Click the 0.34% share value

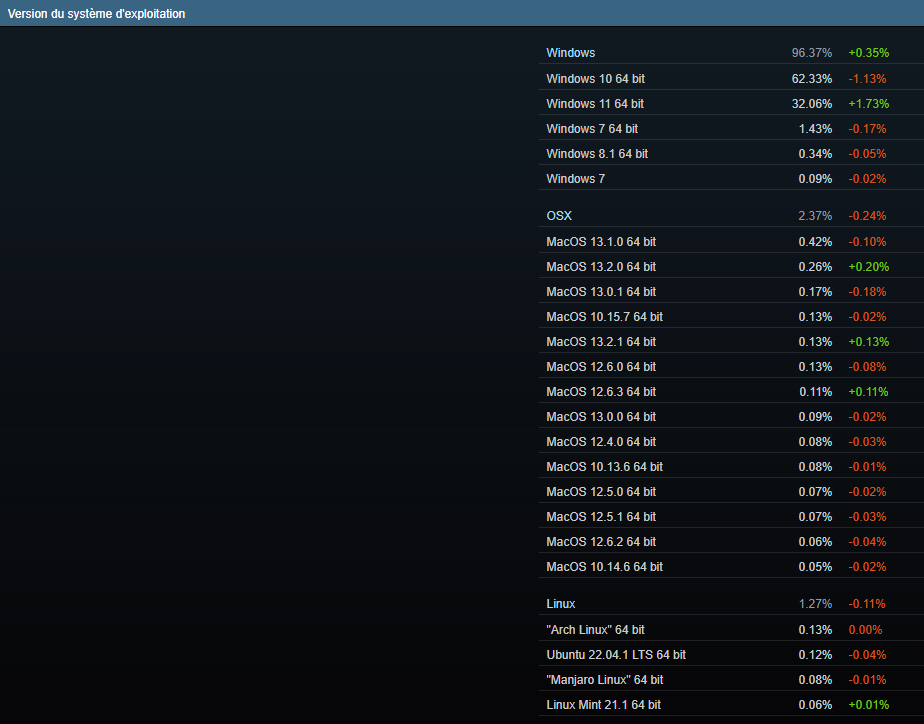click(x=815, y=154)
